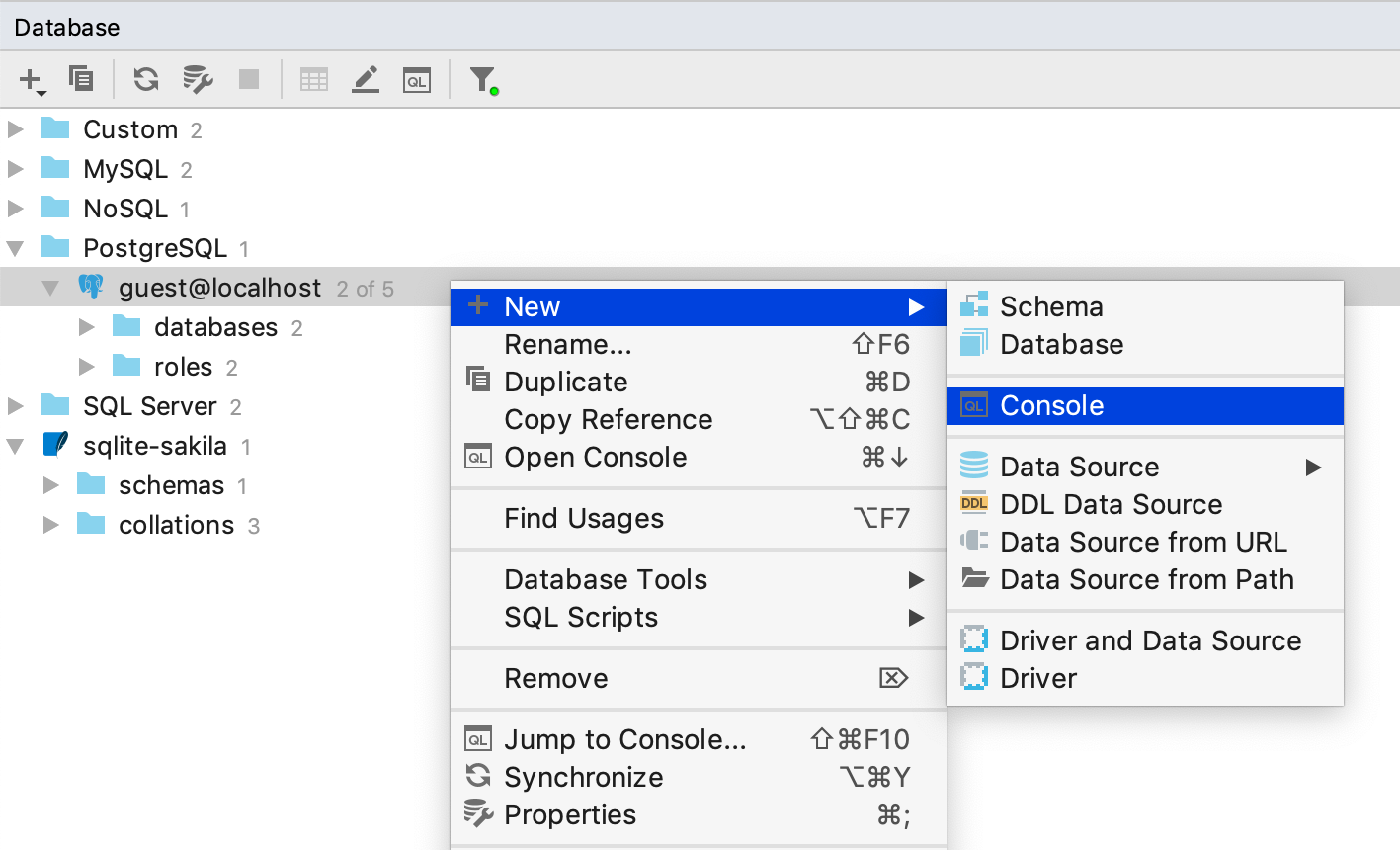This screenshot has height=850, width=1400.
Task: Click the Properties wrench icon
Action: [478, 813]
